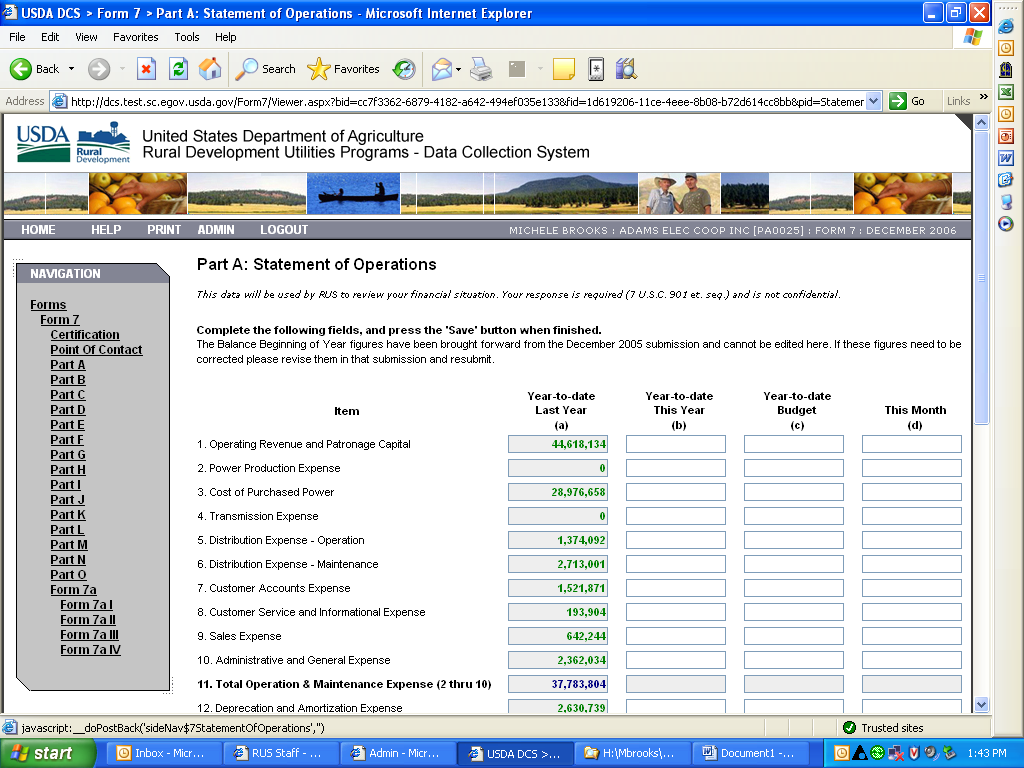Click the green Go arrow button
The image size is (1024, 768).
click(x=898, y=101)
